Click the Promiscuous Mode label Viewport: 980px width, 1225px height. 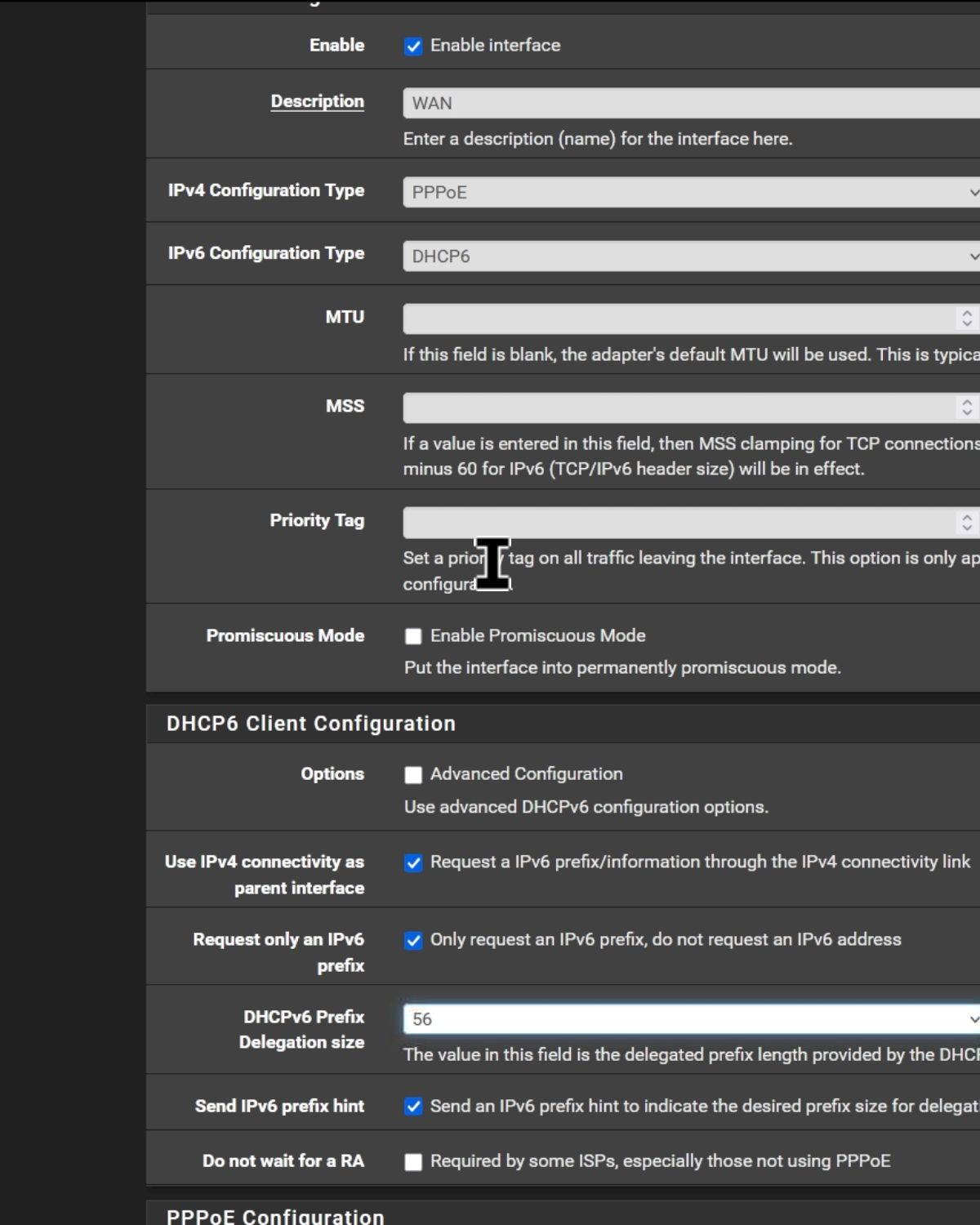click(x=285, y=635)
